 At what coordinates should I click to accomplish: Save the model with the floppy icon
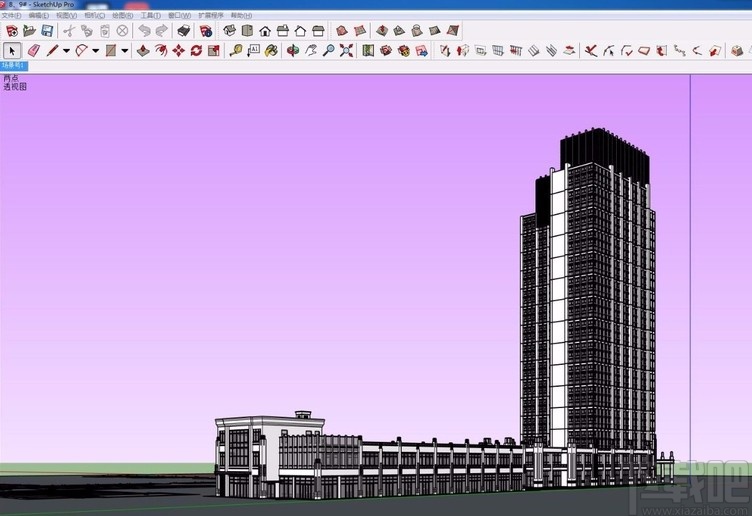click(47, 31)
